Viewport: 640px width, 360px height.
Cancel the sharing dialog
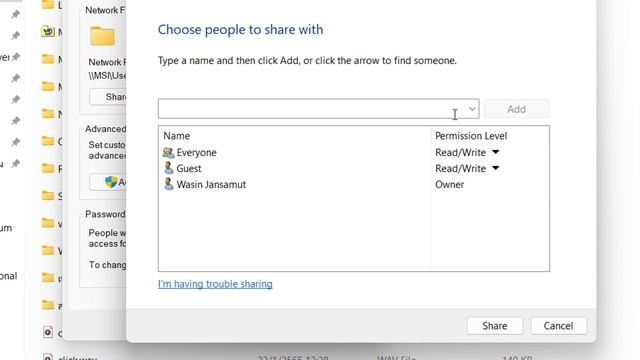click(558, 326)
